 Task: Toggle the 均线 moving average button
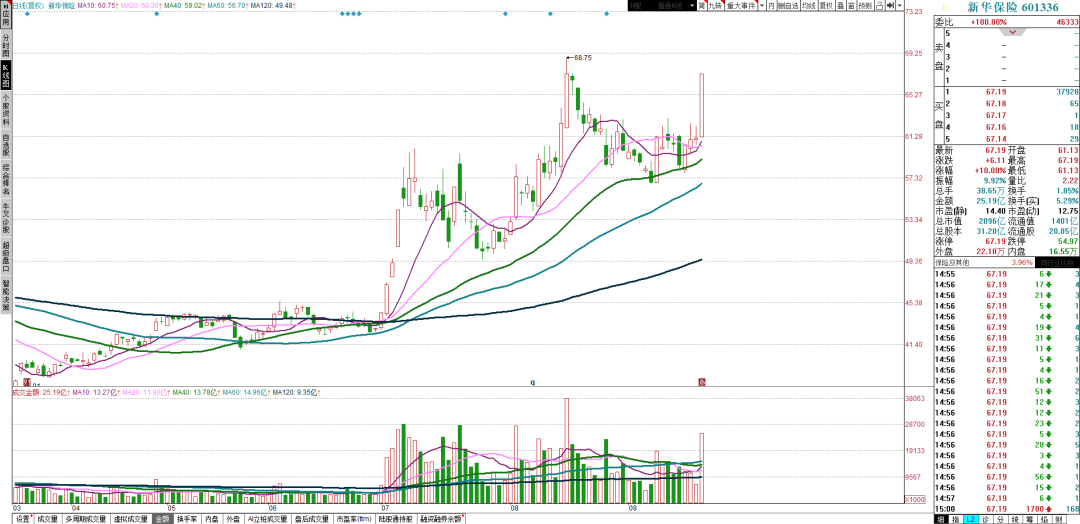click(x=809, y=6)
